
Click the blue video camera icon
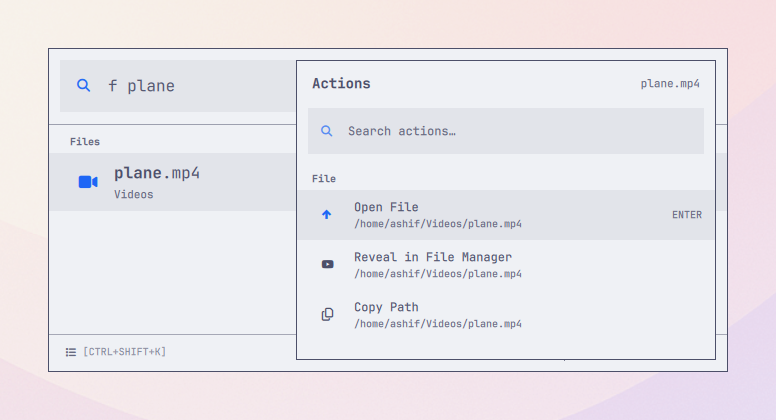tap(88, 182)
